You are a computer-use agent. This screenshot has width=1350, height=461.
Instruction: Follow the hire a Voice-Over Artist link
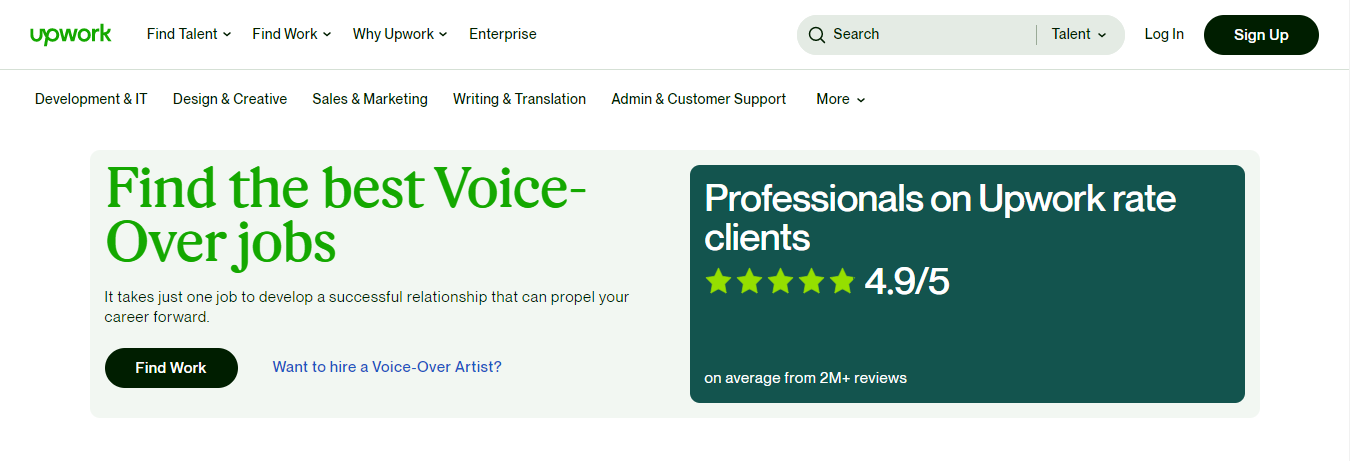point(387,367)
